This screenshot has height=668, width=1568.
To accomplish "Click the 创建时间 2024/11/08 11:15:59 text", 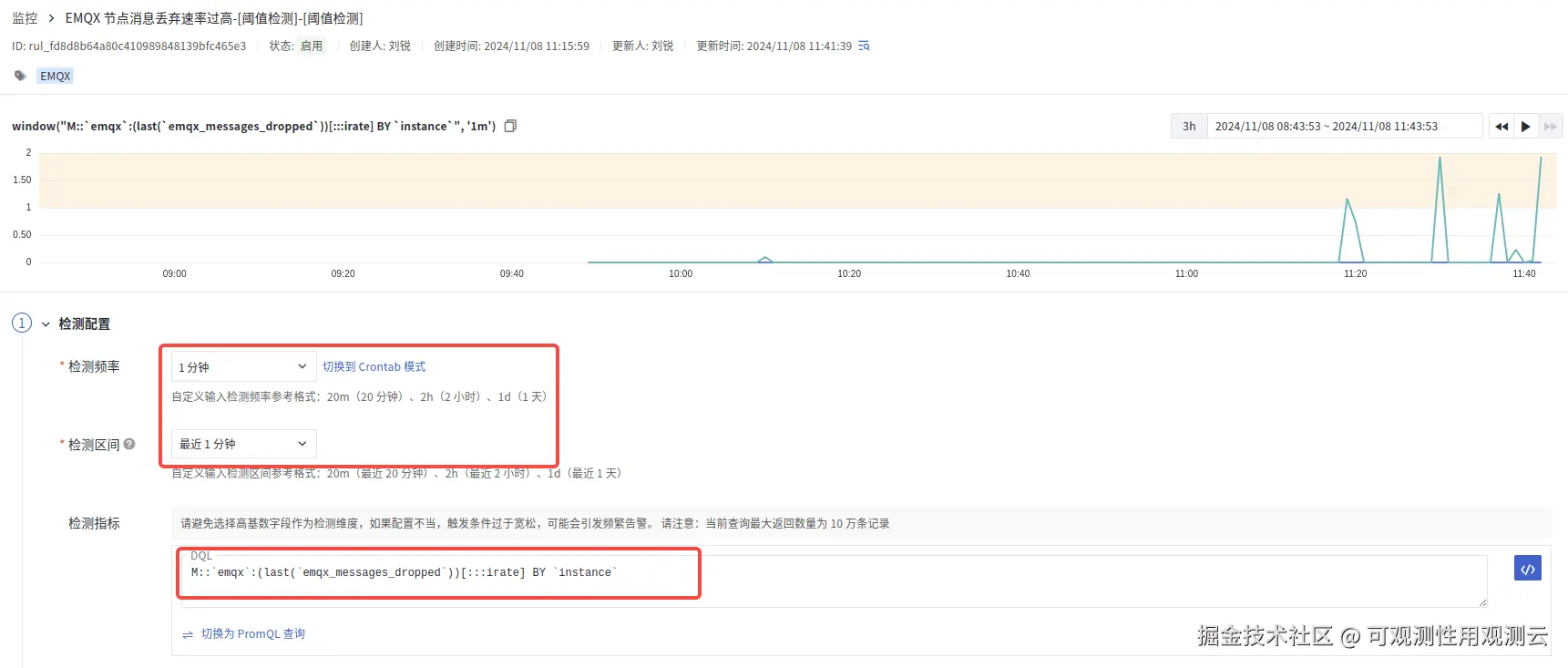I will pyautogui.click(x=511, y=46).
